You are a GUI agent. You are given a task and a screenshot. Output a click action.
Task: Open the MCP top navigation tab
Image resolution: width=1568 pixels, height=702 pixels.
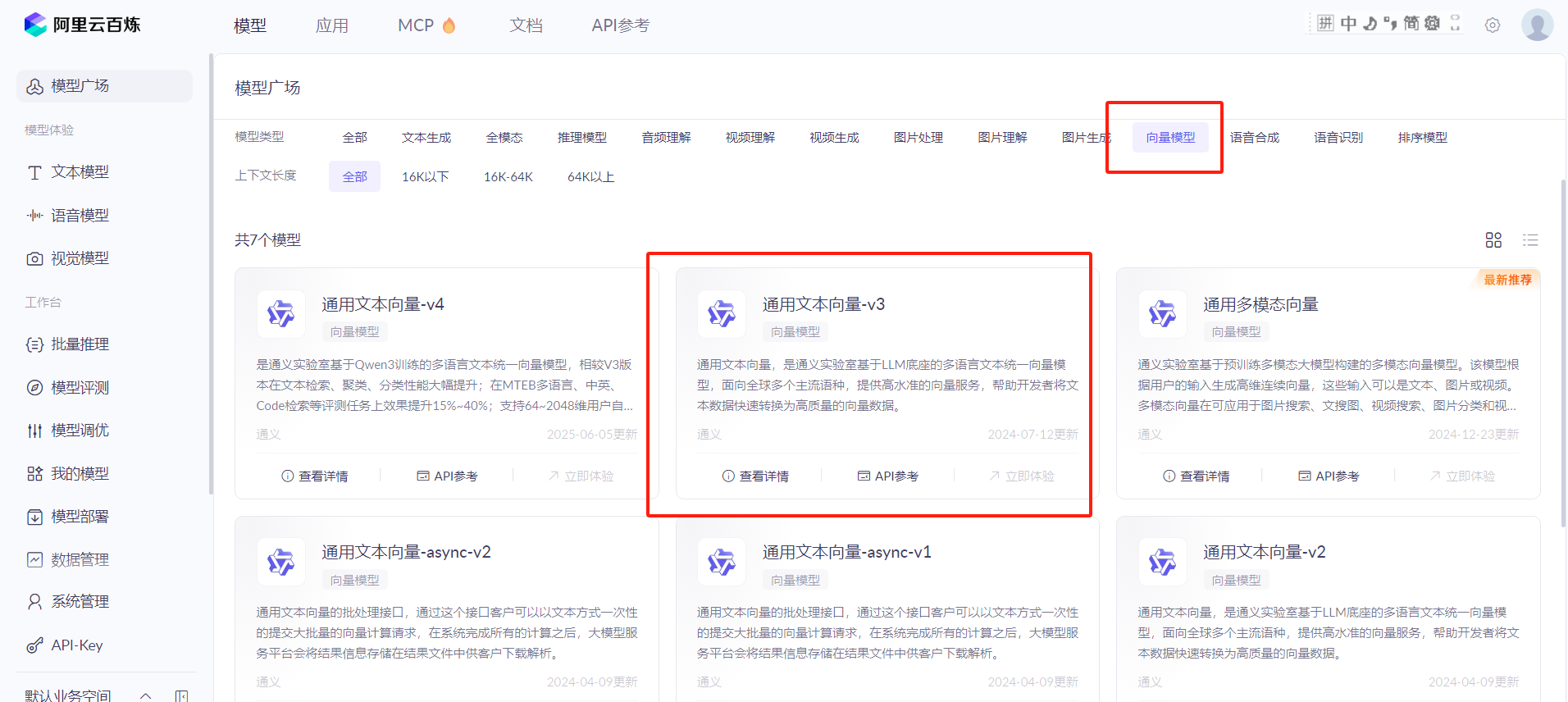pyautogui.click(x=426, y=25)
